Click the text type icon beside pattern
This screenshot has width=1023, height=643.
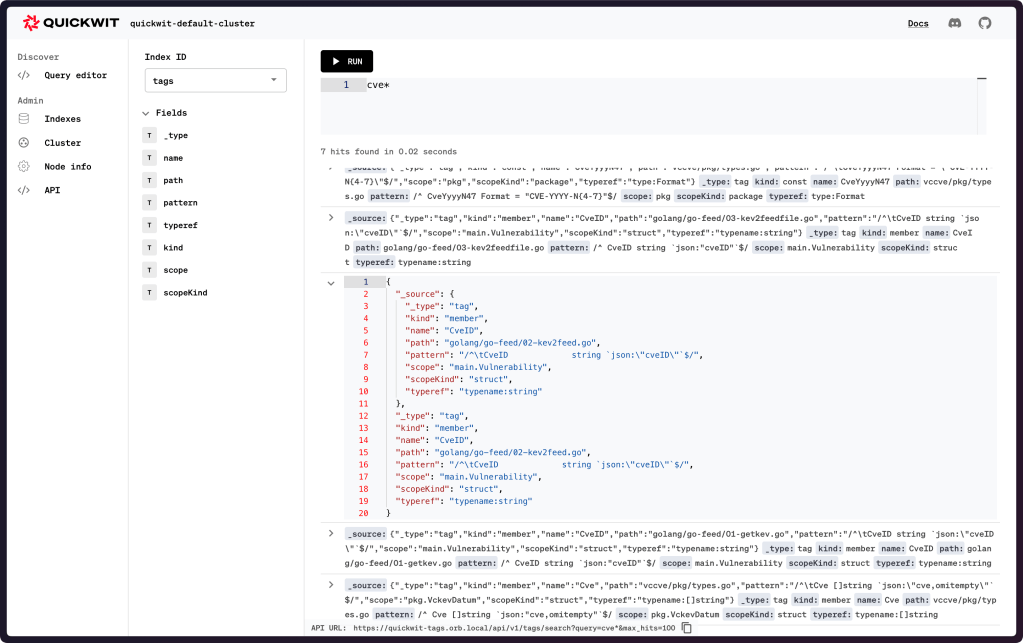(x=150, y=203)
